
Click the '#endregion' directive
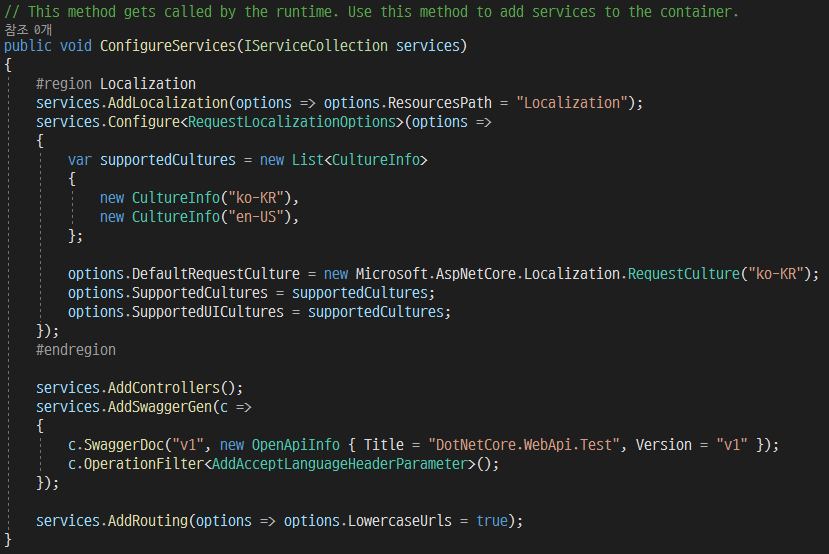coord(76,350)
